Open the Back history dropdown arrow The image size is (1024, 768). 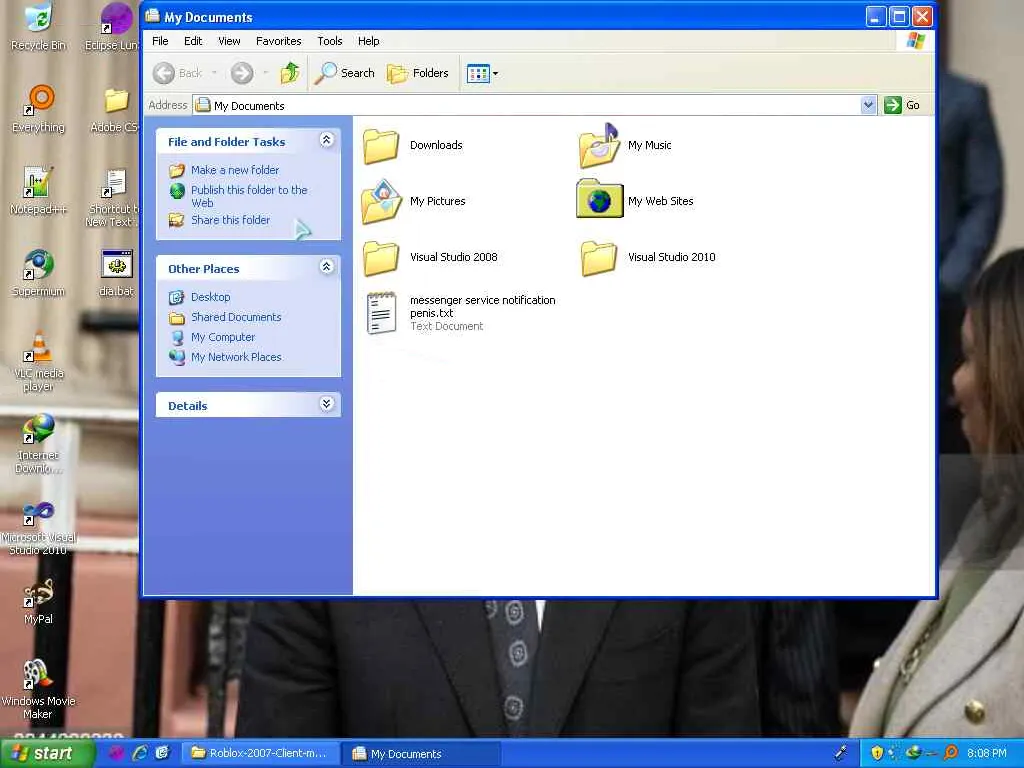pyautogui.click(x=214, y=73)
